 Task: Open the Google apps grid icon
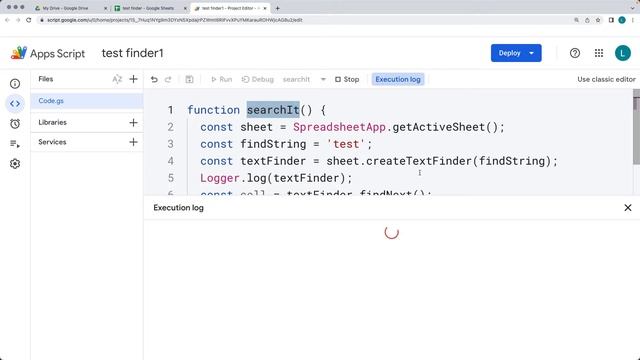click(599, 53)
